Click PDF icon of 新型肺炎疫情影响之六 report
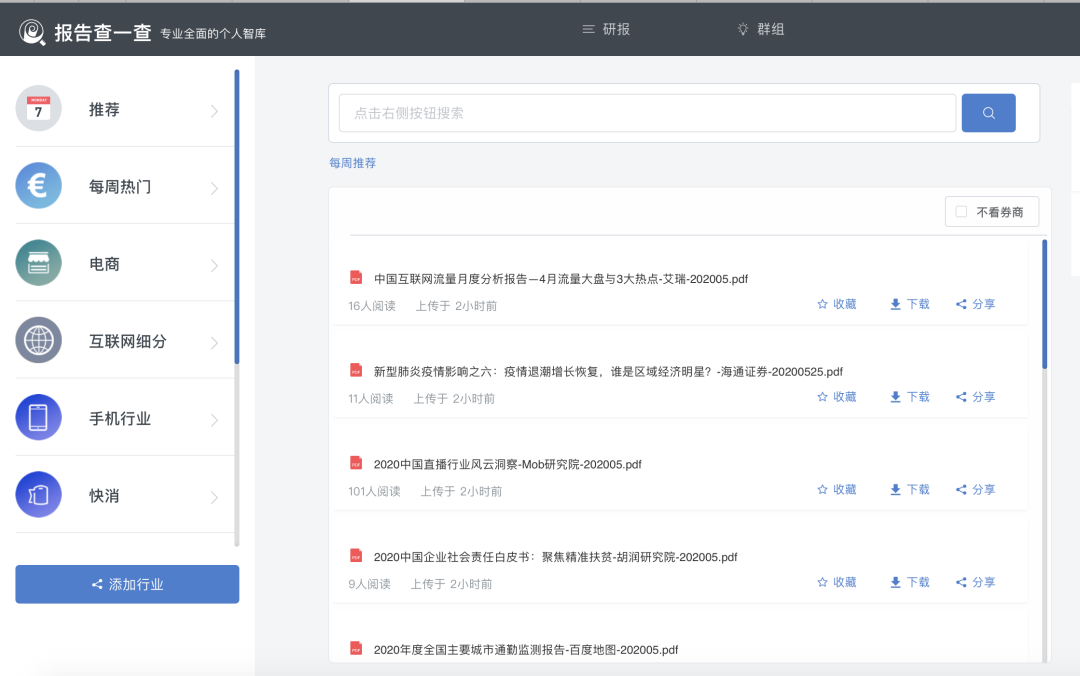Screen dimensions: 1080x676 pyautogui.click(x=356, y=371)
